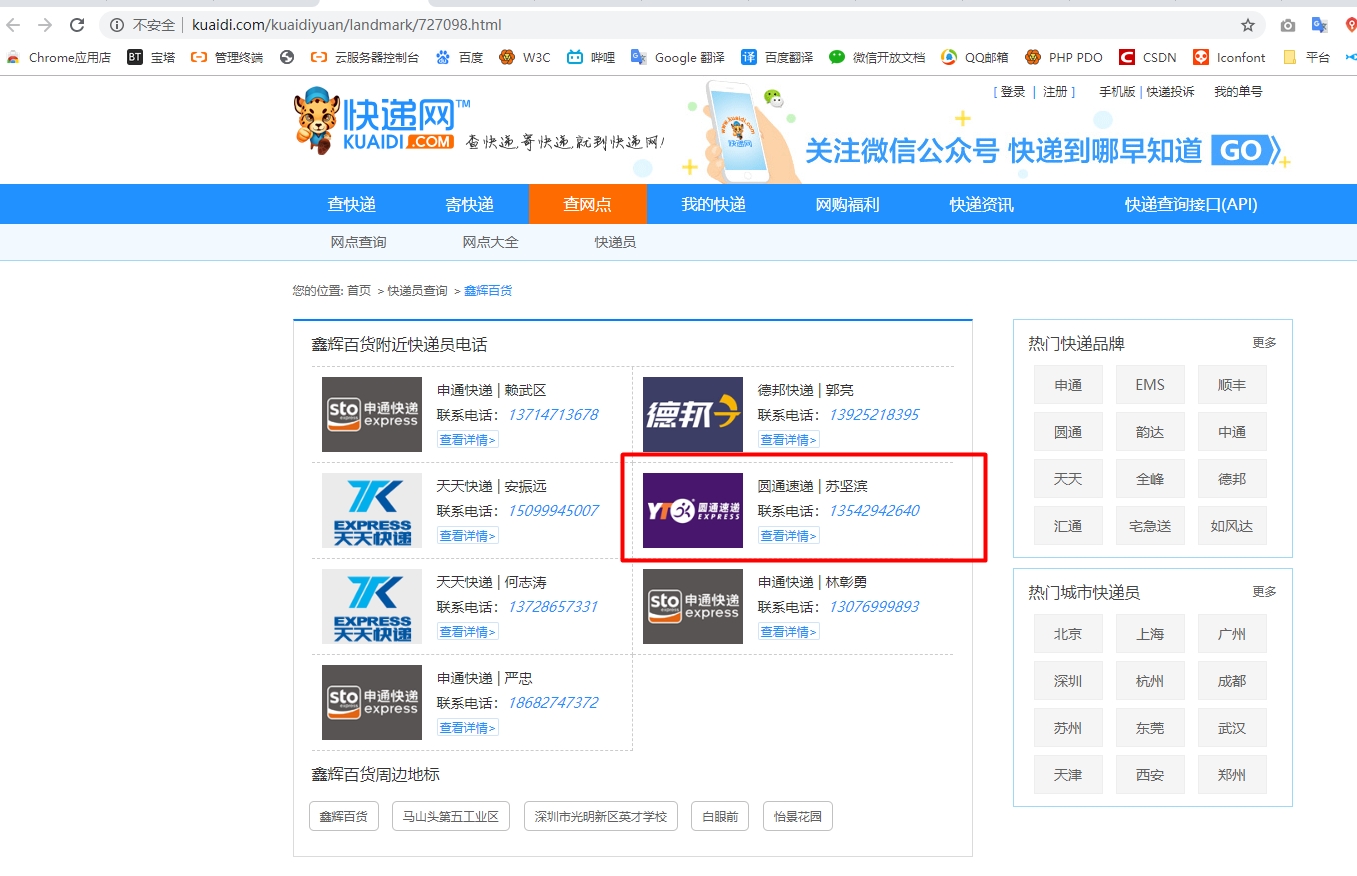Viewport: 1357px width, 876px height.
Task: Open the 查快递 navigation tab
Action: point(352,204)
